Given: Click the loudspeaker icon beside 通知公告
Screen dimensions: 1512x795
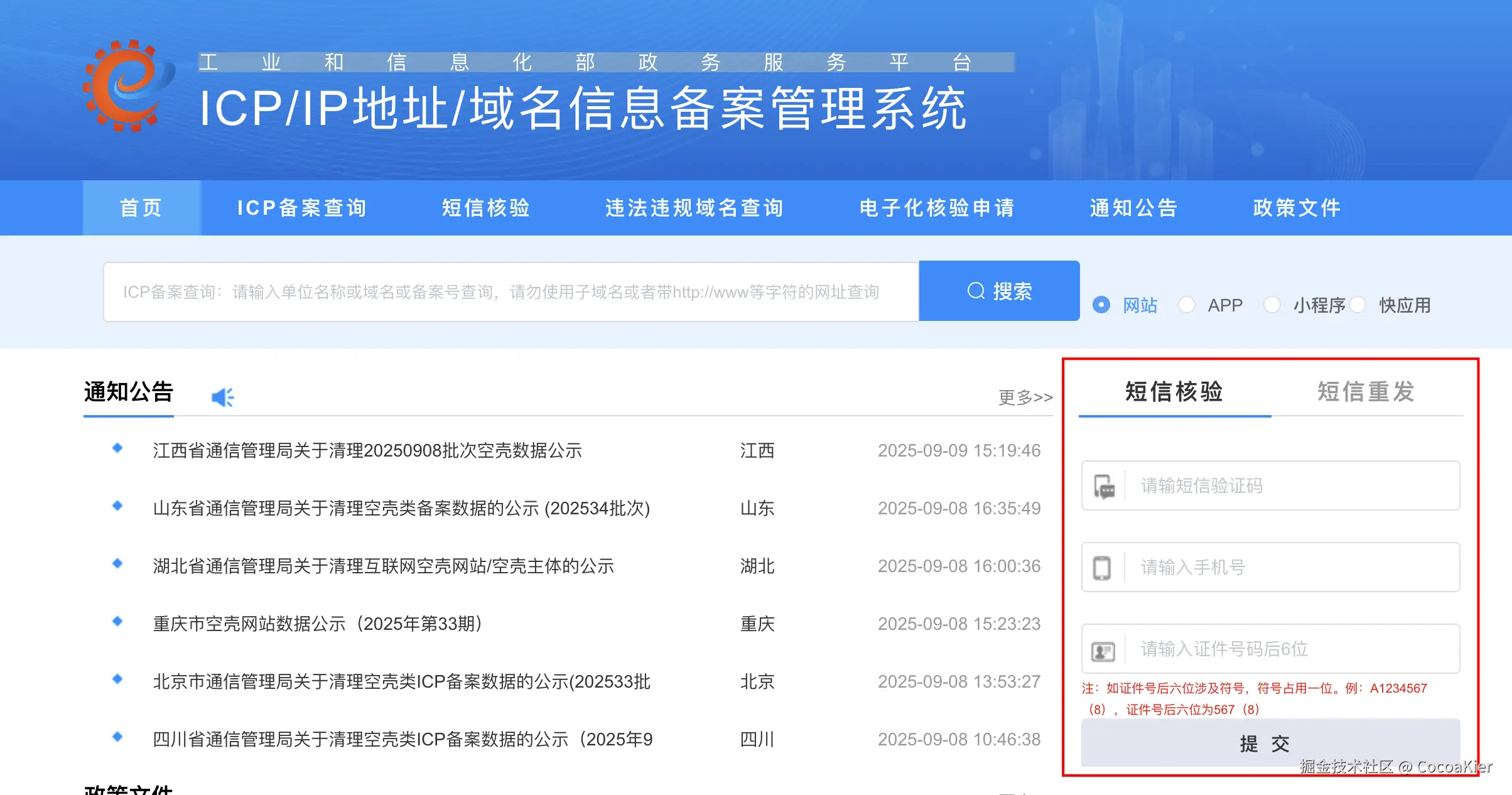Looking at the screenshot, I should click(223, 396).
